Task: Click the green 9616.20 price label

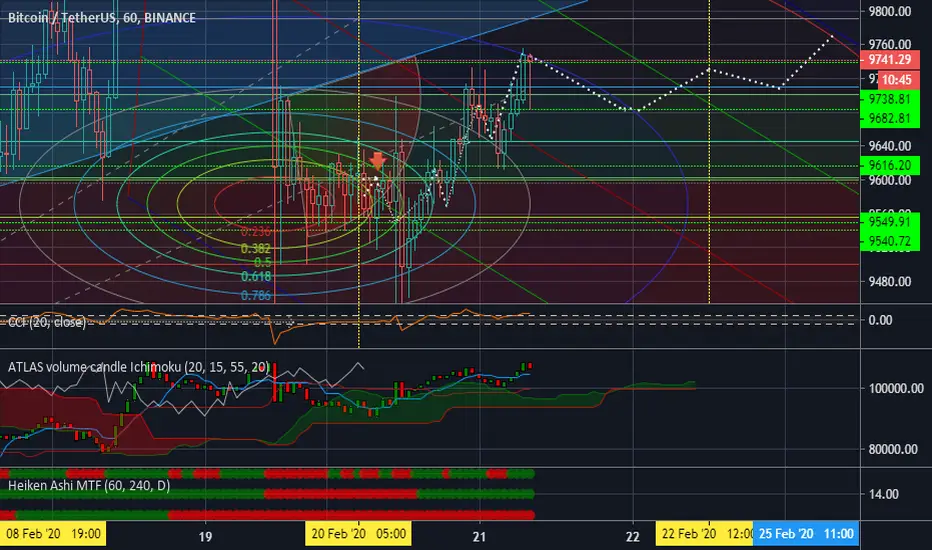Action: point(889,165)
